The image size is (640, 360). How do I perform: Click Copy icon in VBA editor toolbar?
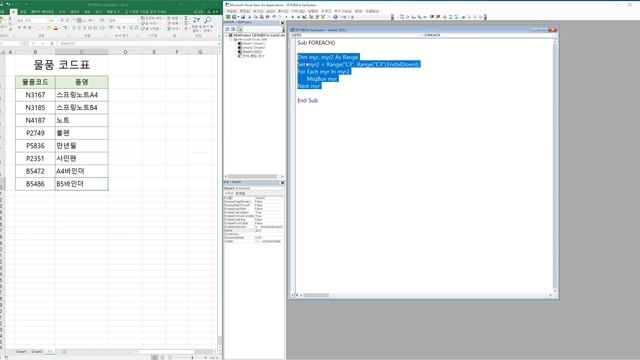click(x=256, y=17)
